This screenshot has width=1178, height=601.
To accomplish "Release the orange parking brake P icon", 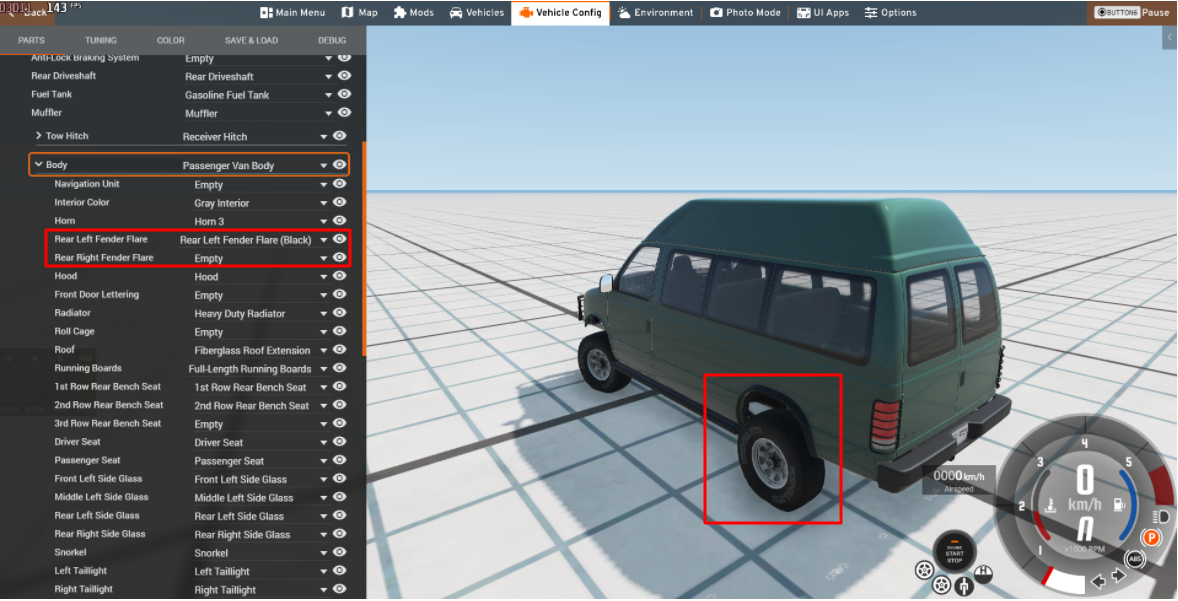I will [x=1151, y=537].
